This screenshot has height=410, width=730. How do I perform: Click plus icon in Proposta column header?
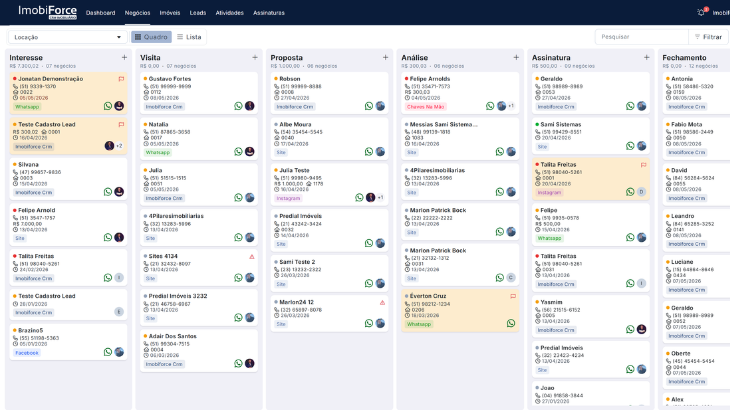click(x=385, y=57)
